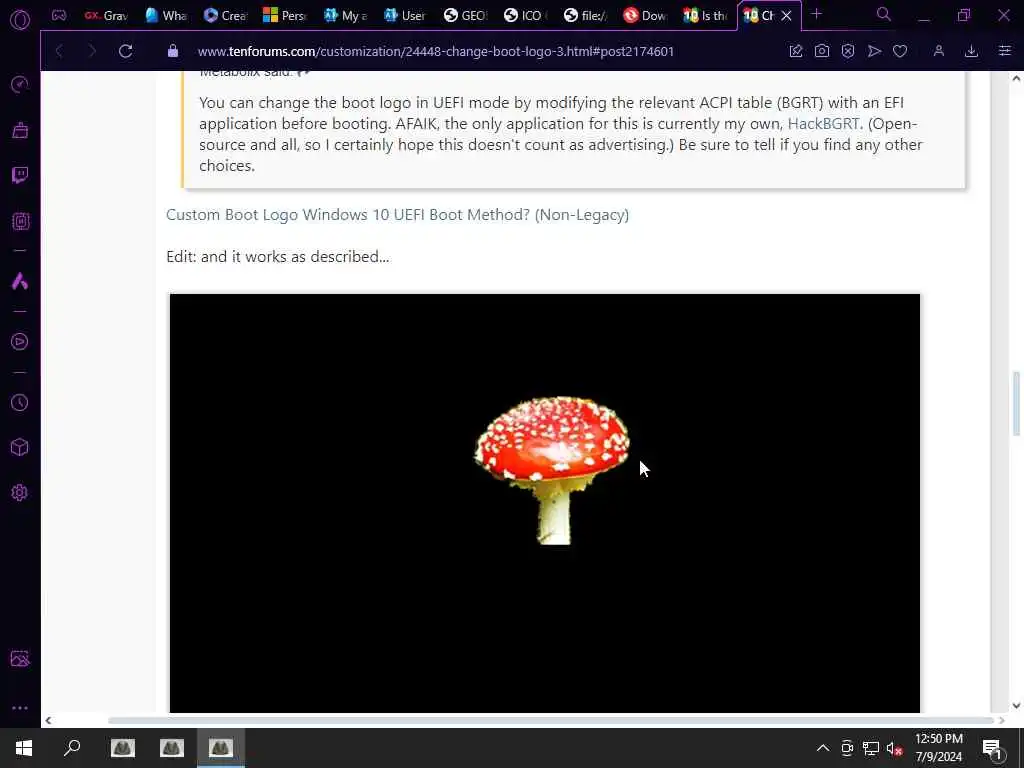Open the downloads icon in toolbar
The width and height of the screenshot is (1024, 768).
[971, 51]
